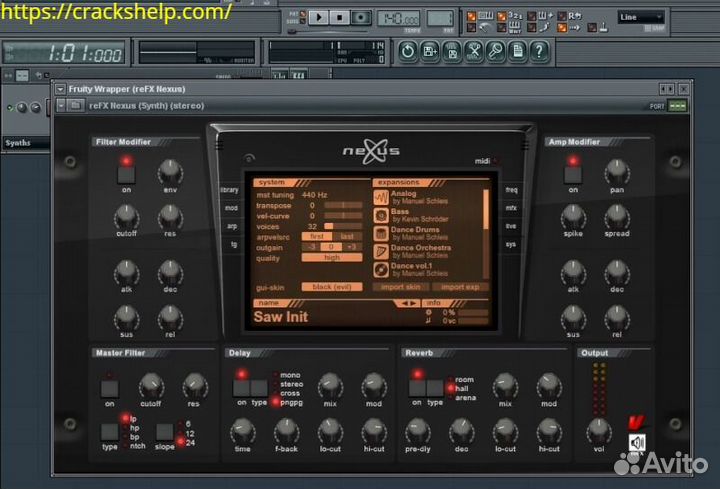Click the transpose slider in system panel

point(343,205)
